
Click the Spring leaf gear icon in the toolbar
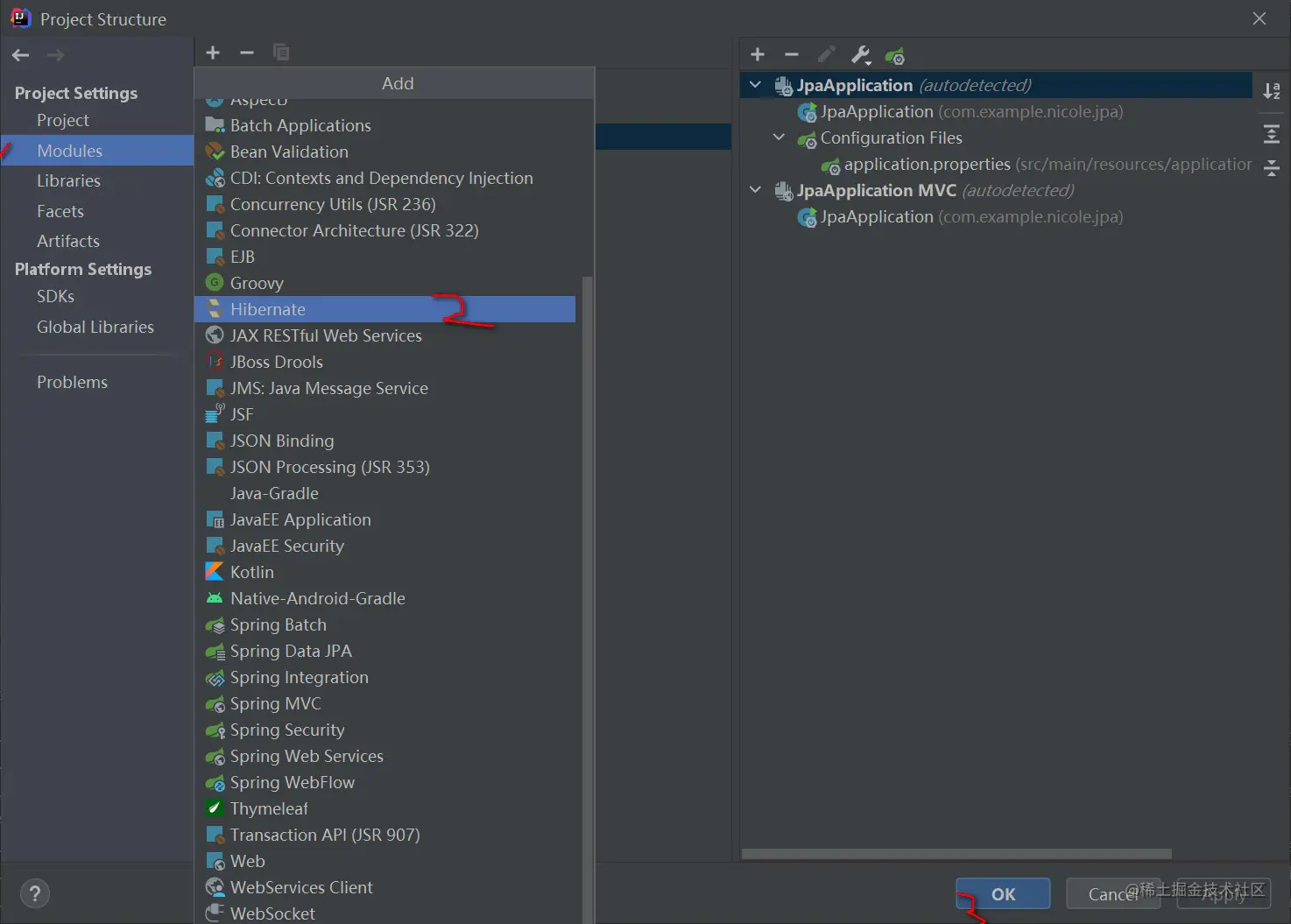coord(895,56)
